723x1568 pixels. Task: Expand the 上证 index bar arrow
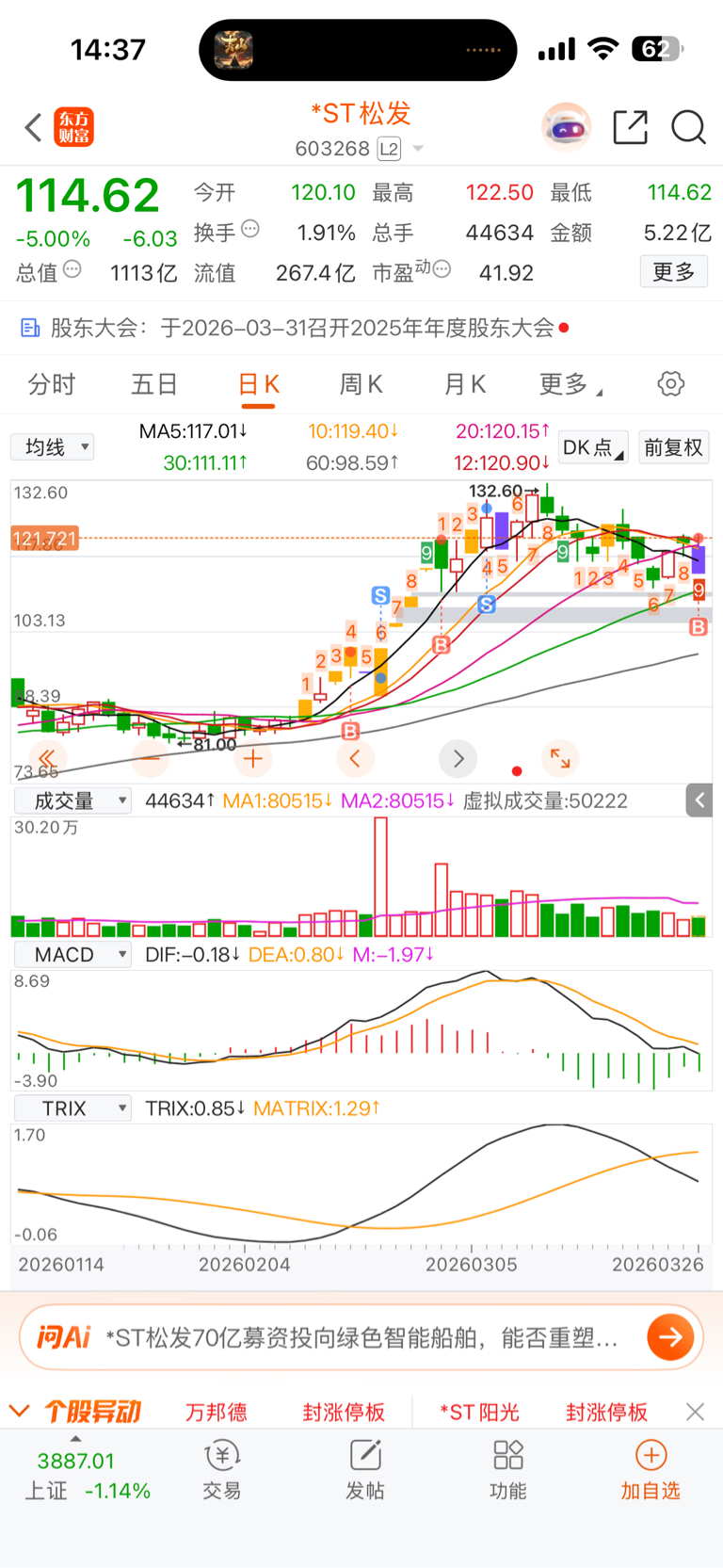75,1439
